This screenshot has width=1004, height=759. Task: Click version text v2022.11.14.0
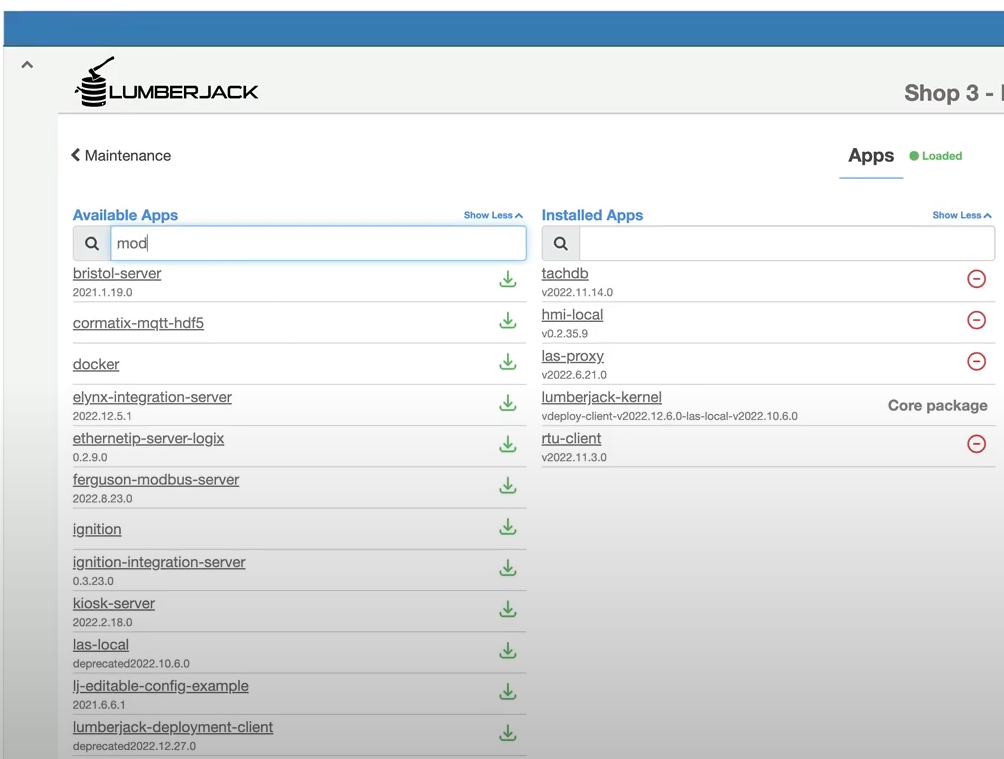pos(577,292)
